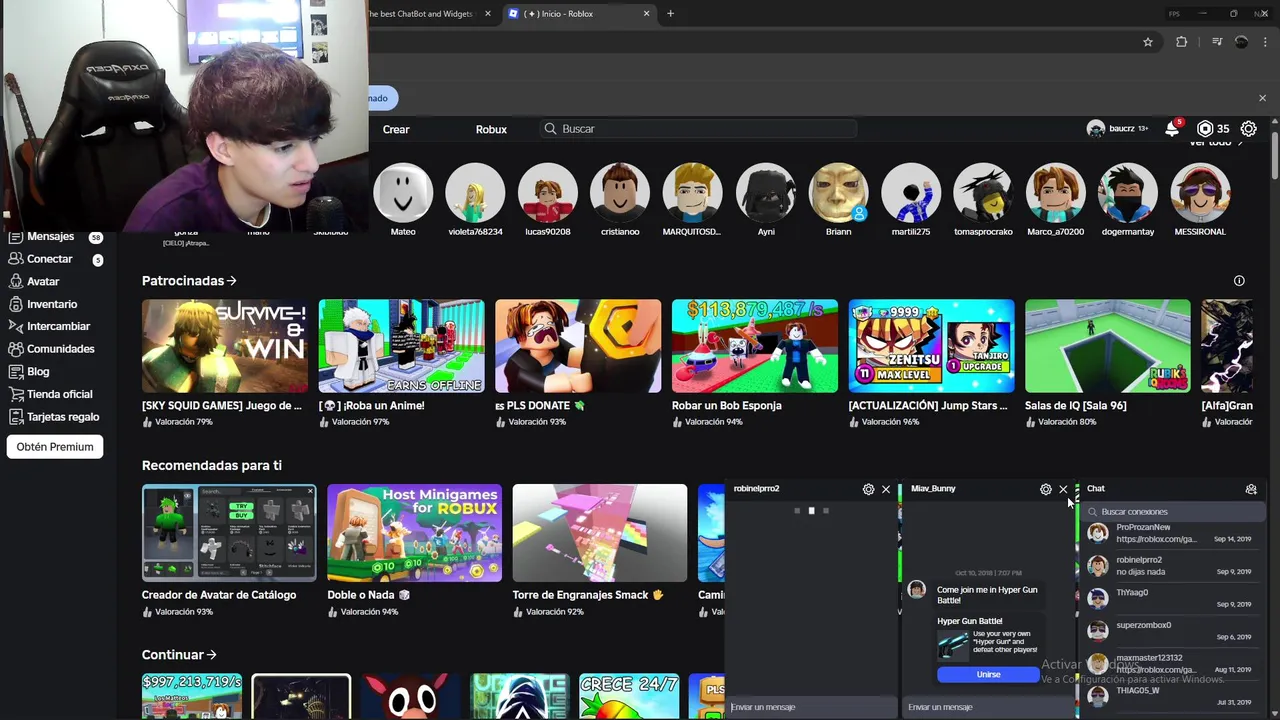Open the Blog sidebar icon
Image resolution: width=1280 pixels, height=720 pixels.
point(15,371)
